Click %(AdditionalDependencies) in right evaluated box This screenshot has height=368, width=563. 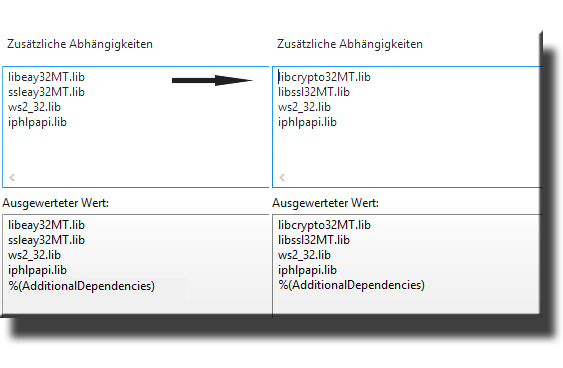coord(352,285)
